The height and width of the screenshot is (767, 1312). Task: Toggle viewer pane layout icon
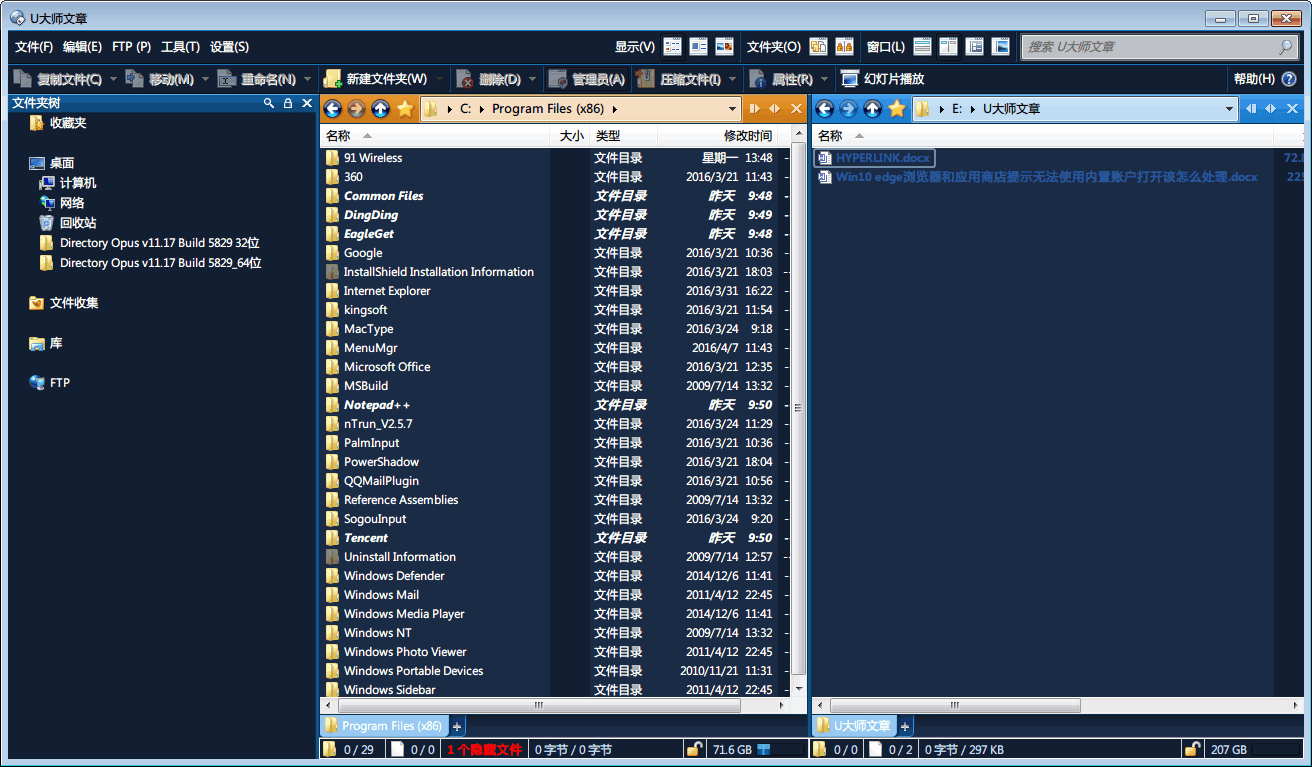click(1000, 46)
